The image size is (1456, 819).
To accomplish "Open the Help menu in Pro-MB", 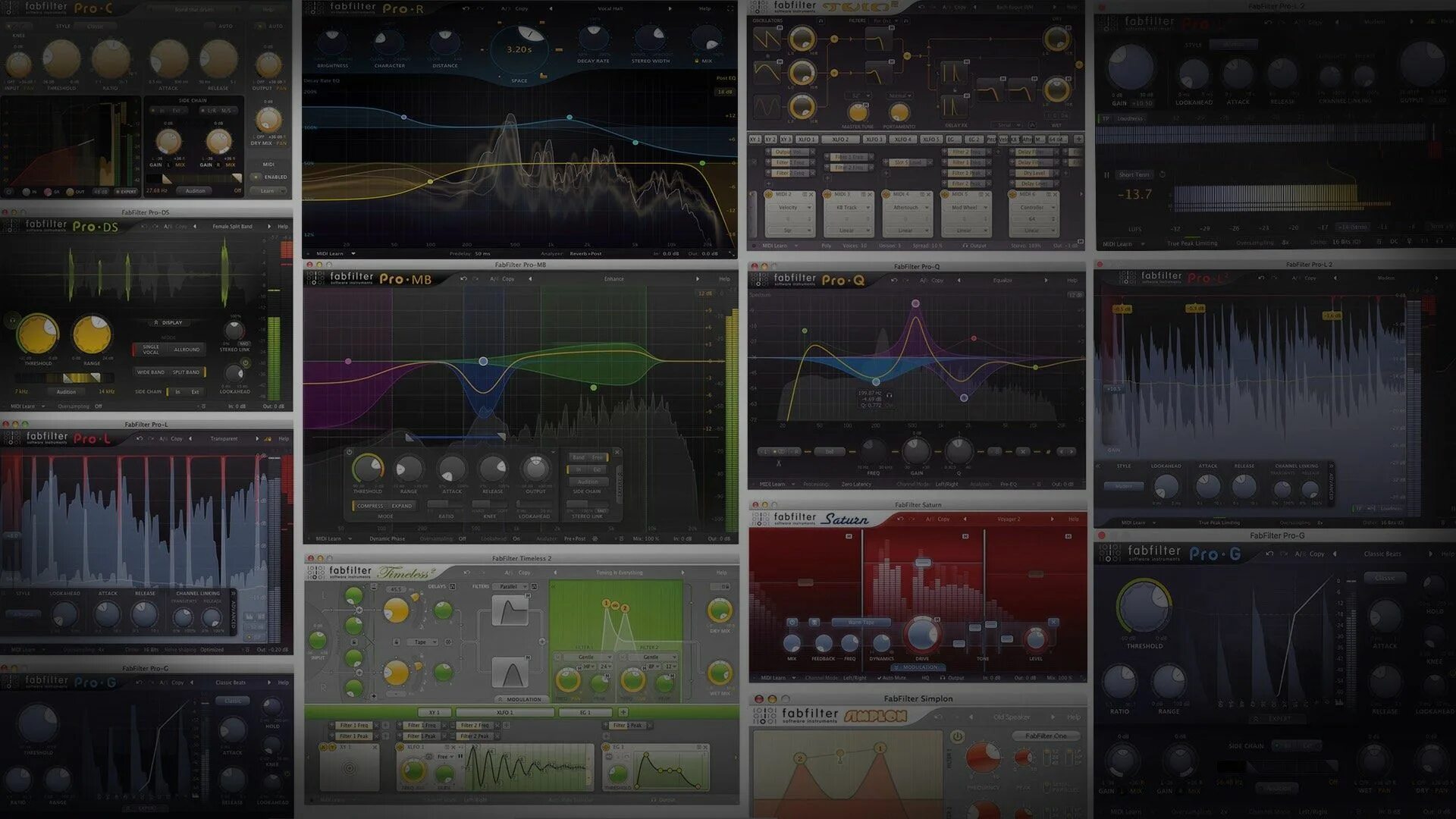I will click(x=724, y=279).
